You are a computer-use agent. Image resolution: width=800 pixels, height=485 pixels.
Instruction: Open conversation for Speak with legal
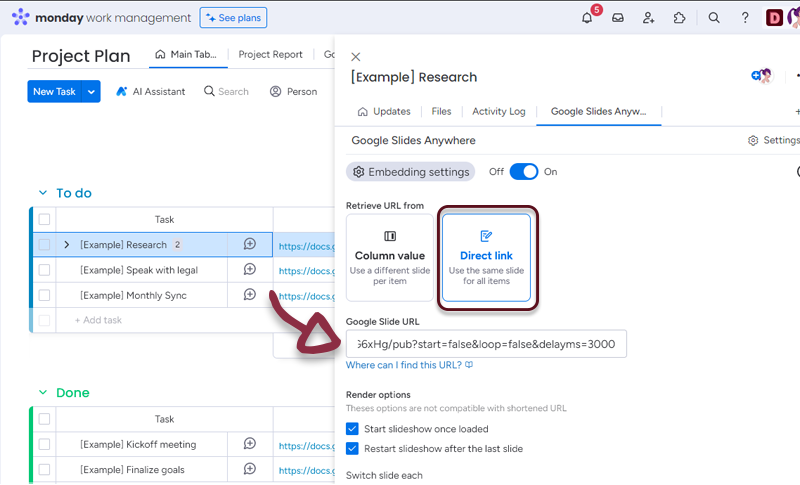(x=250, y=270)
